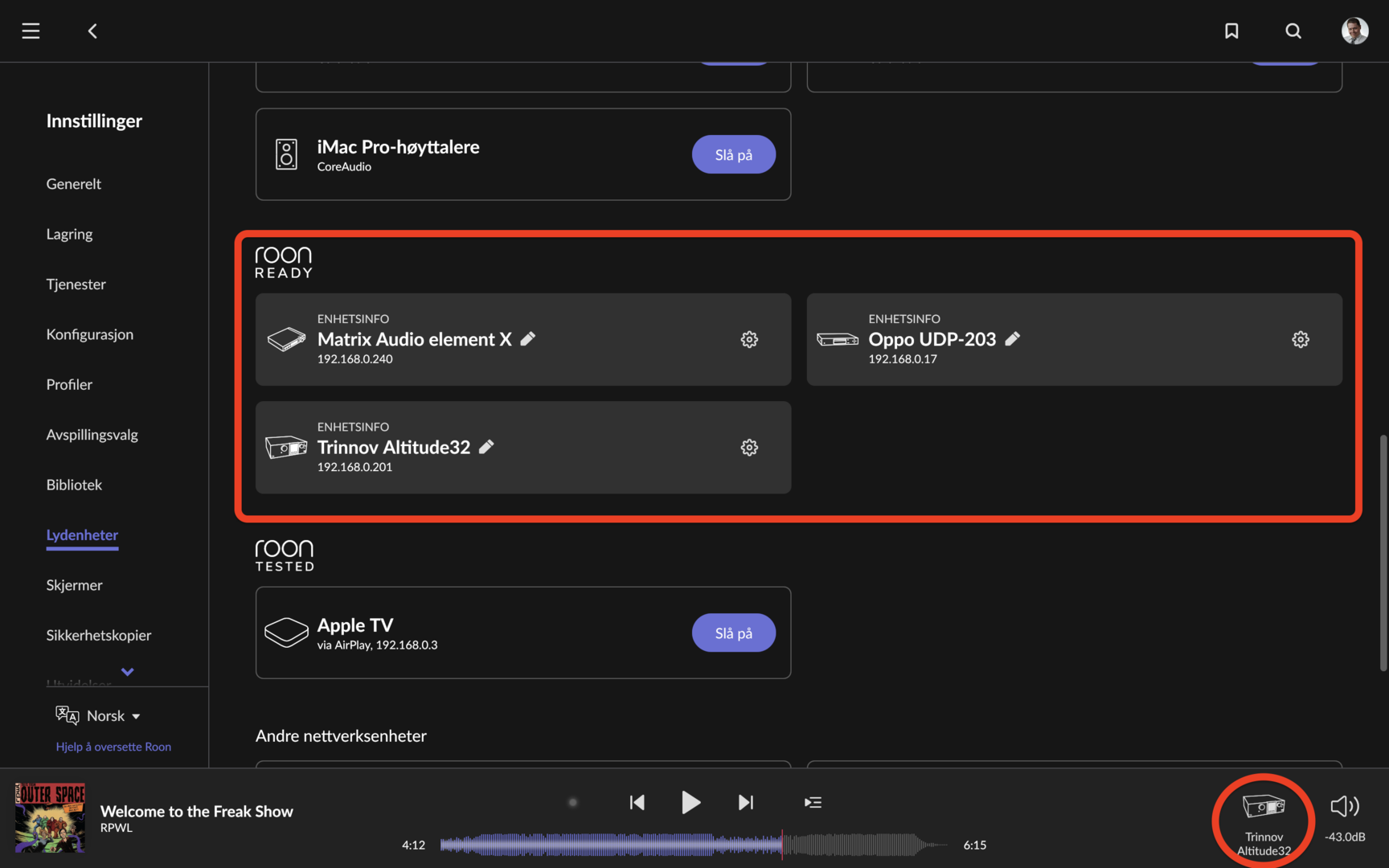Open the volume speaker control

[x=1345, y=806]
